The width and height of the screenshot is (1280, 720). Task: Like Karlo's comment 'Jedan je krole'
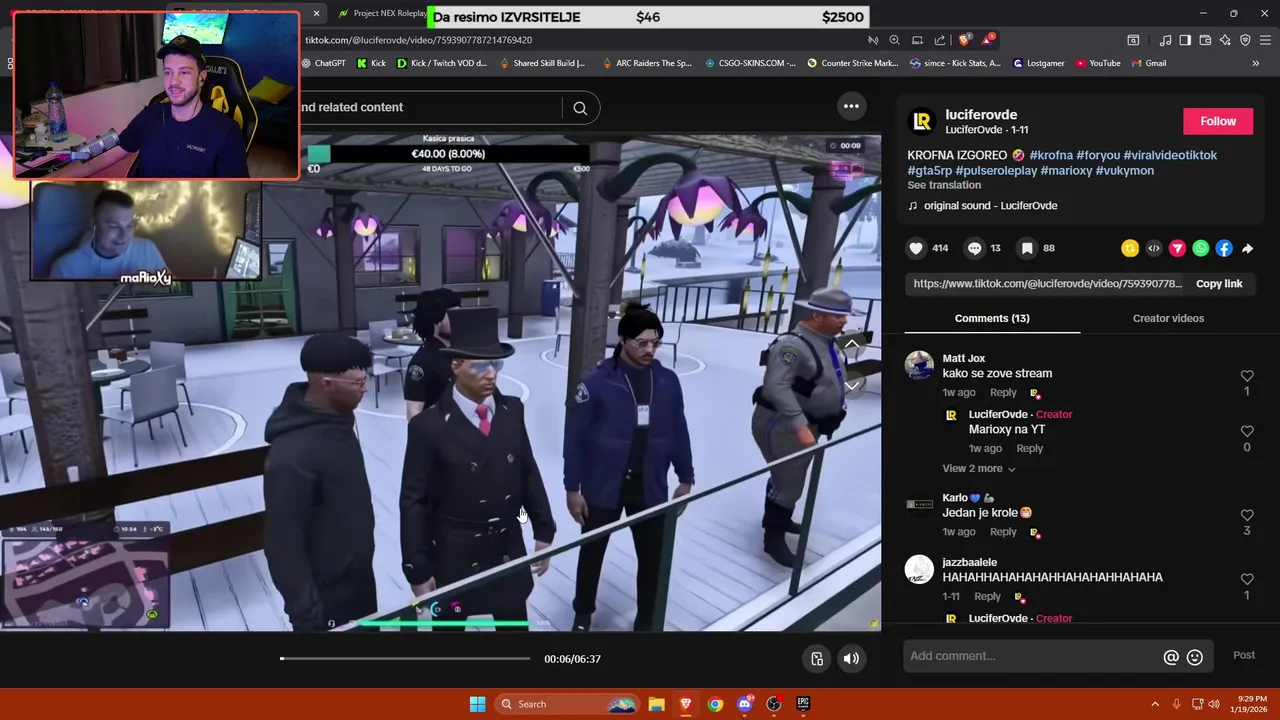coord(1247,515)
